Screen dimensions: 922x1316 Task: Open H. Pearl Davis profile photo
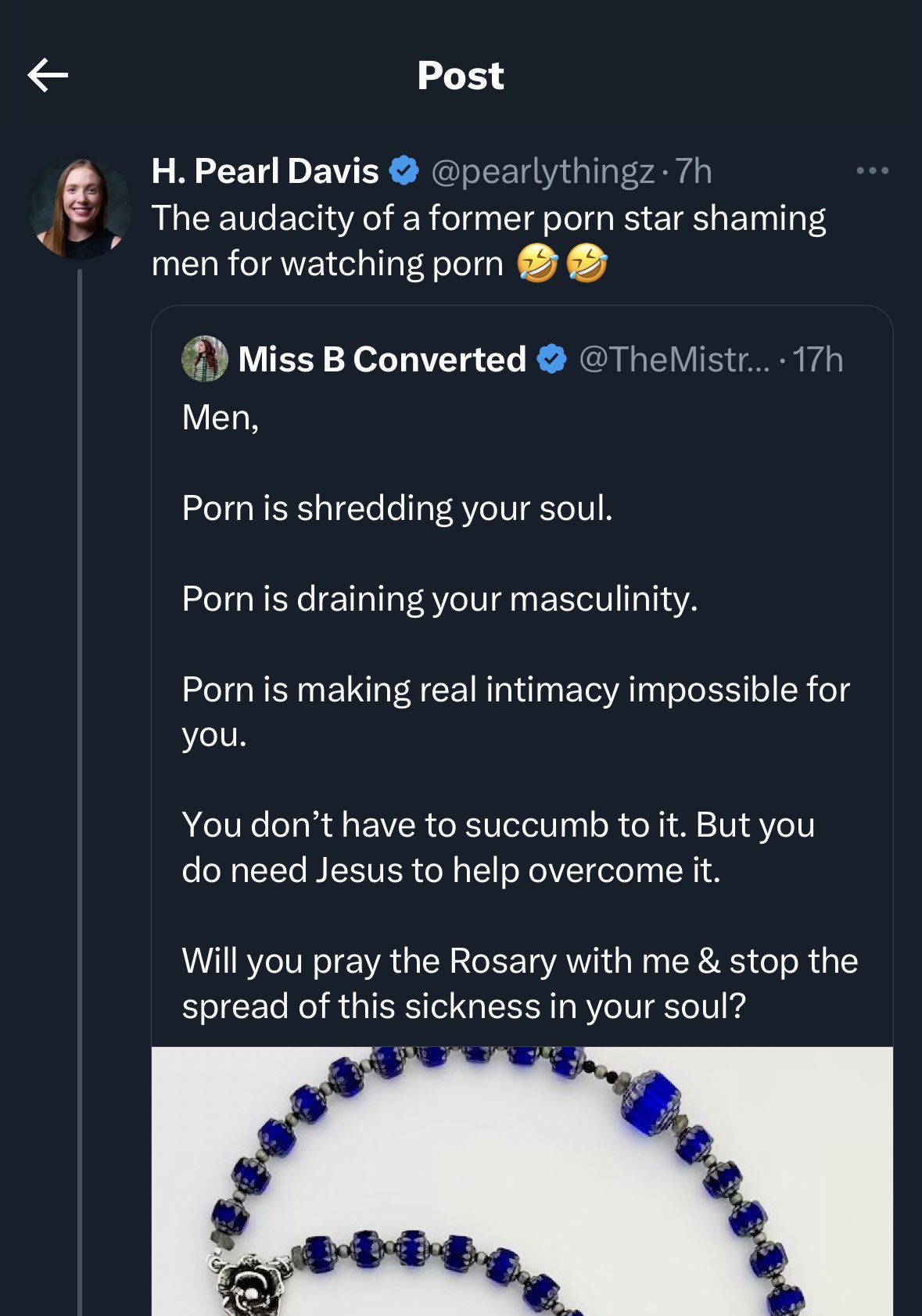[80, 208]
